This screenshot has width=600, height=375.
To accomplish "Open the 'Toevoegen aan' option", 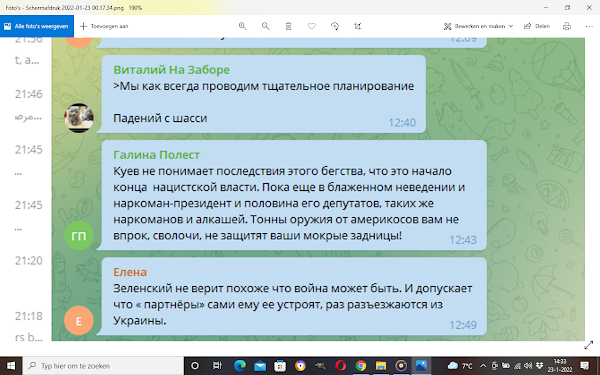I will 104,26.
